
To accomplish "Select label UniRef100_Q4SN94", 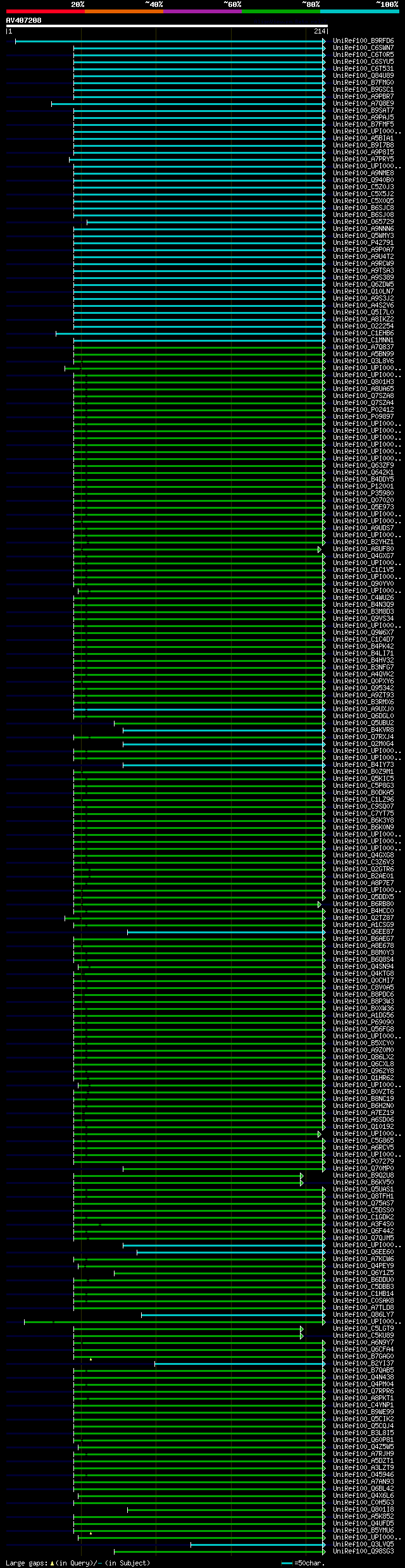I will point(363,967).
